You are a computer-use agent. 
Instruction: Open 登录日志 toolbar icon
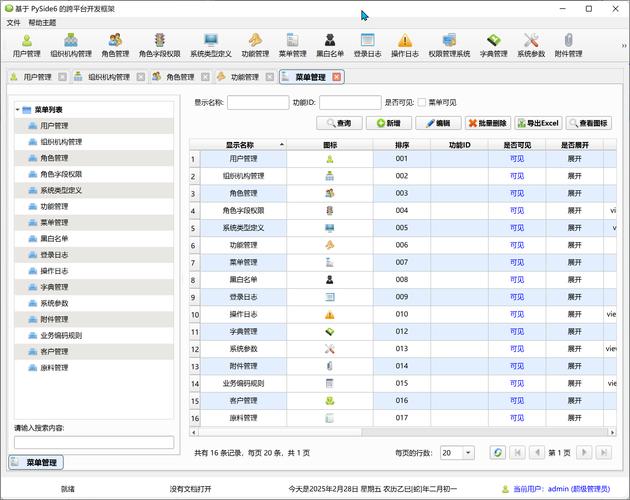click(x=367, y=45)
